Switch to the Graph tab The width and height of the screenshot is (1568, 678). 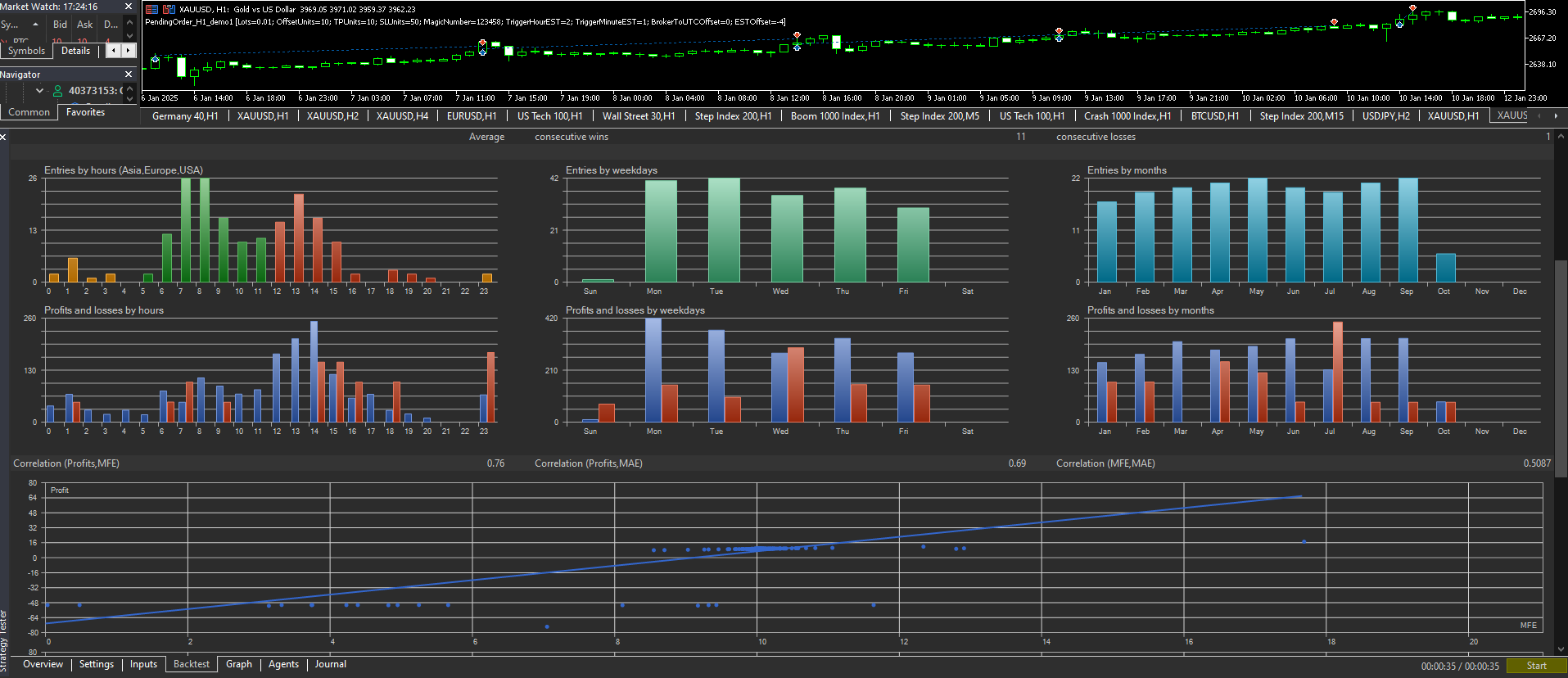239,664
